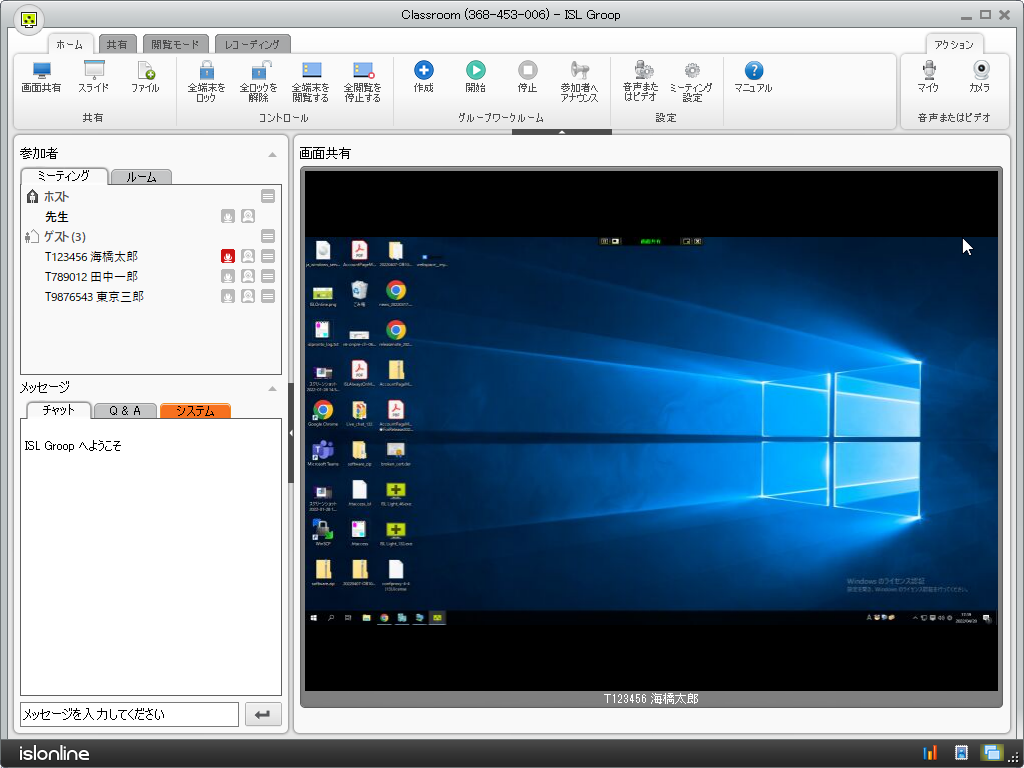Click the メッセージを入力してください input field
Screen dimensions: 1024x768
coord(129,715)
